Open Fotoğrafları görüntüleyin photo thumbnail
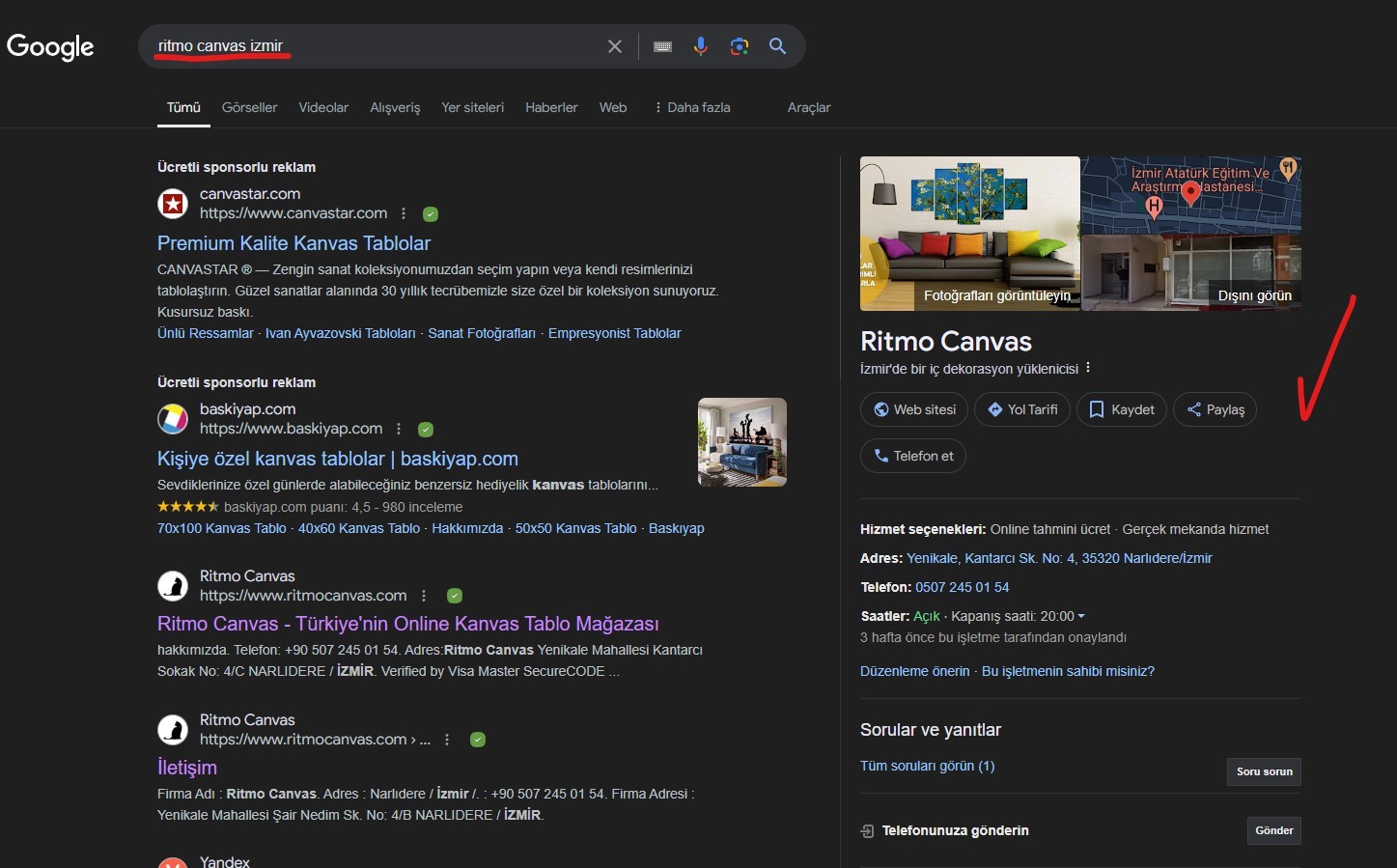The width and height of the screenshot is (1397, 868). point(970,234)
